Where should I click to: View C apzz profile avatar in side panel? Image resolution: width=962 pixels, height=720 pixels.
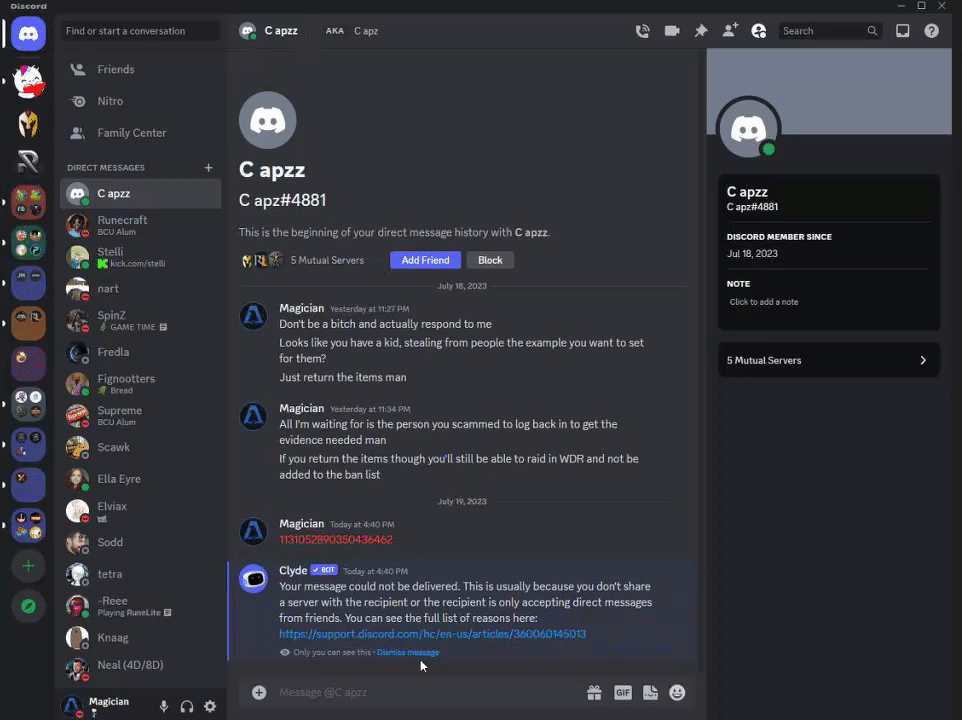(748, 129)
